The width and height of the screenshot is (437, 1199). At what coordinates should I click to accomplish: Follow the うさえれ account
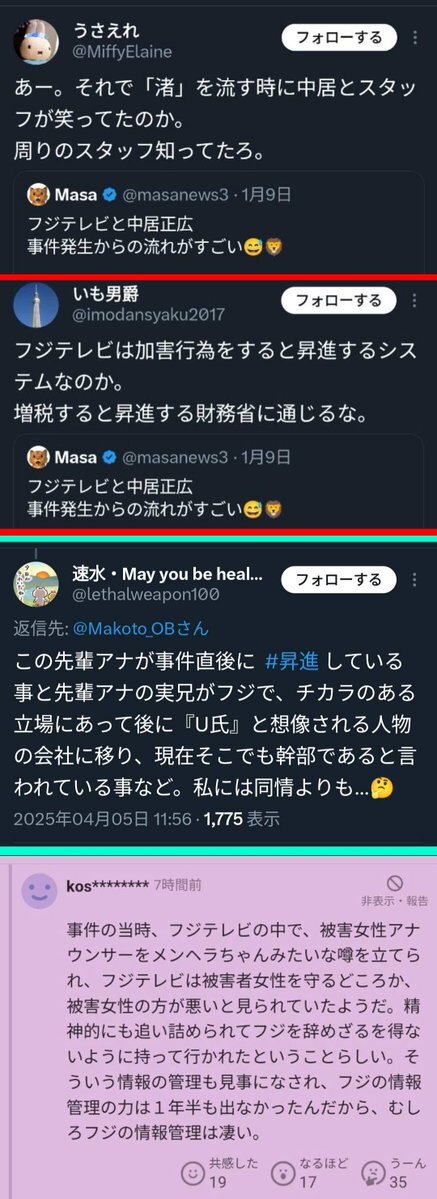339,37
